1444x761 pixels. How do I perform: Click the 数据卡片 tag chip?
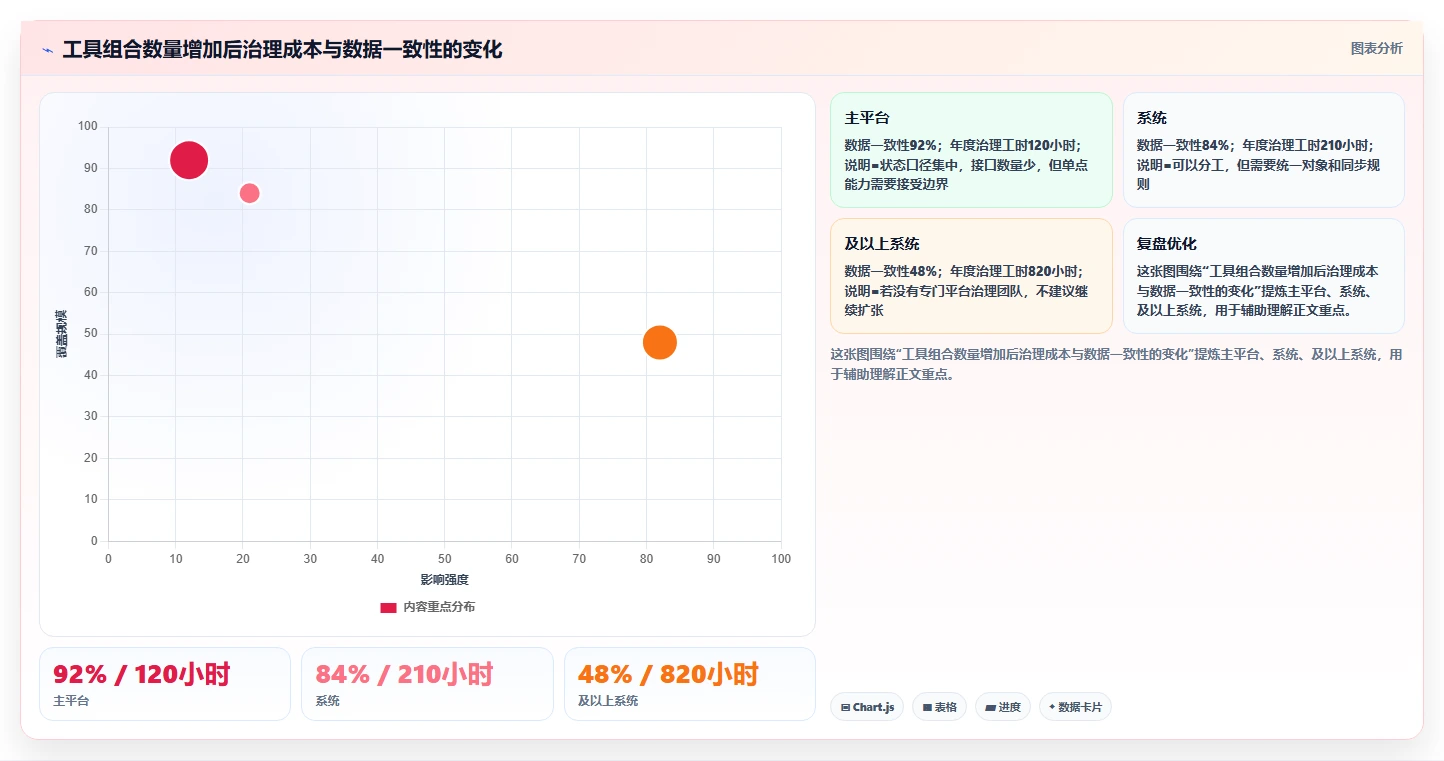click(x=1075, y=707)
